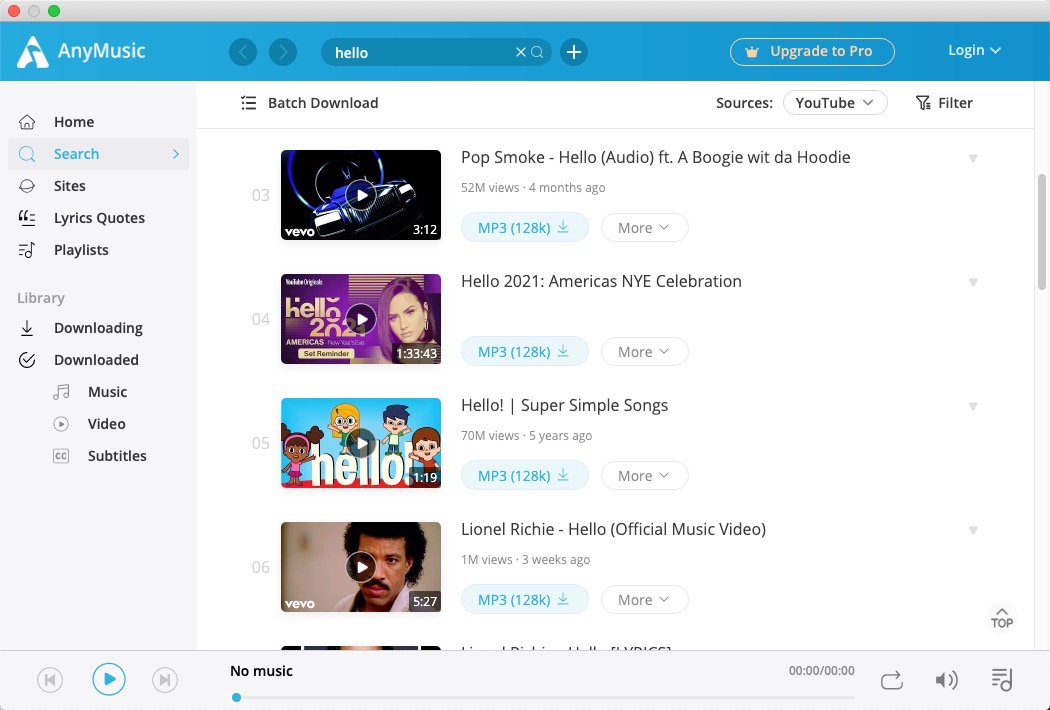The image size is (1050, 710).
Task: Toggle mute with the volume icon
Action: tap(946, 681)
